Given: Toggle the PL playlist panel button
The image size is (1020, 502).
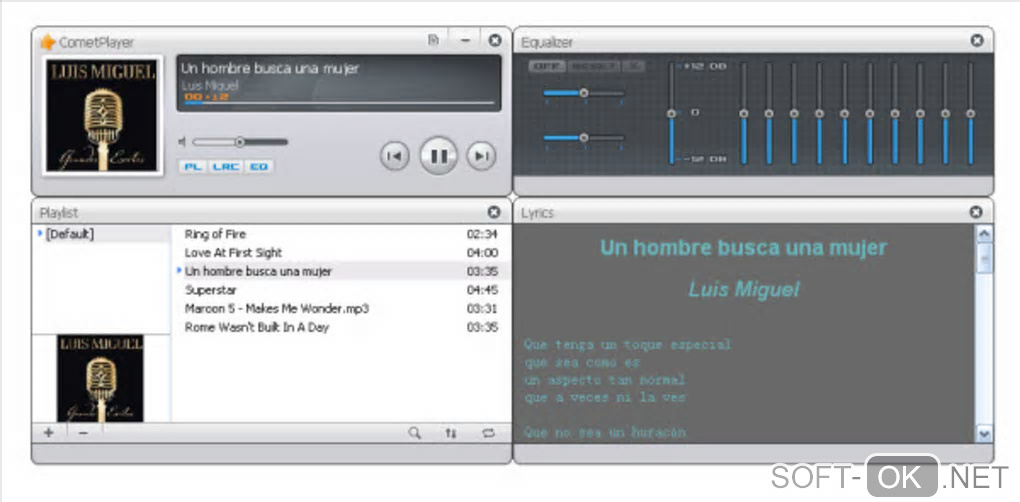Looking at the screenshot, I should (192, 166).
